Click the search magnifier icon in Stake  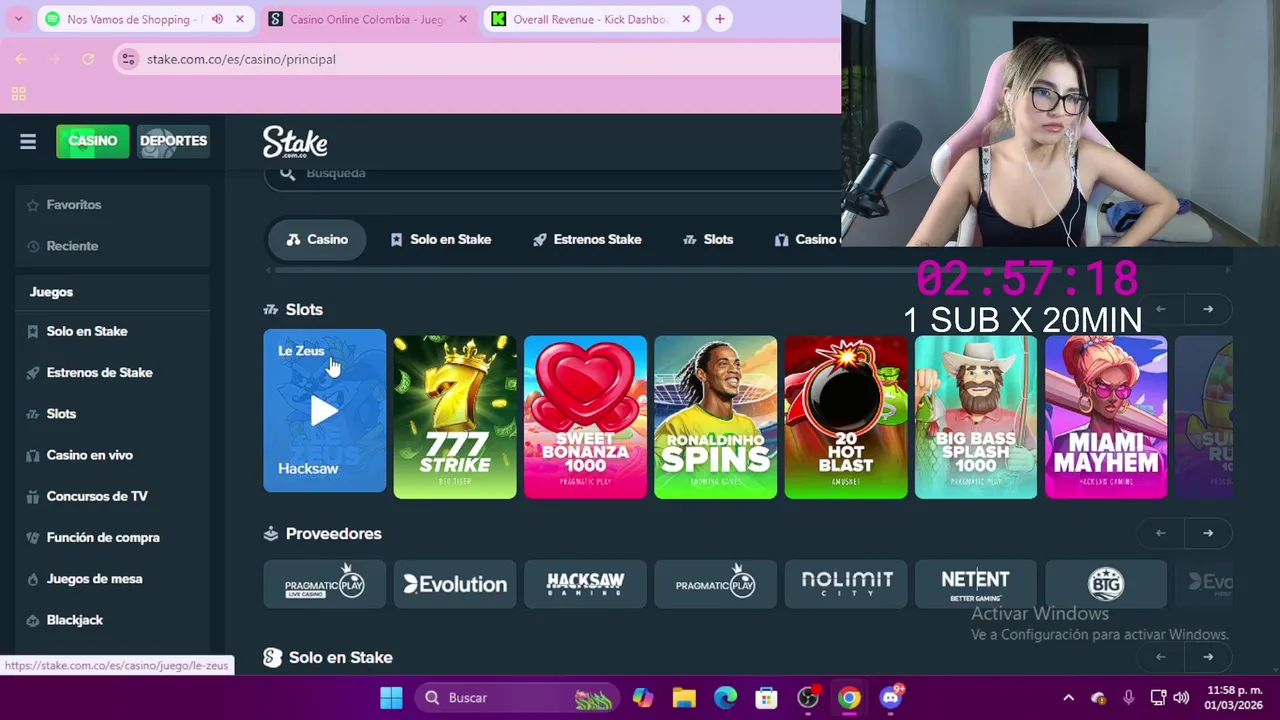(287, 173)
